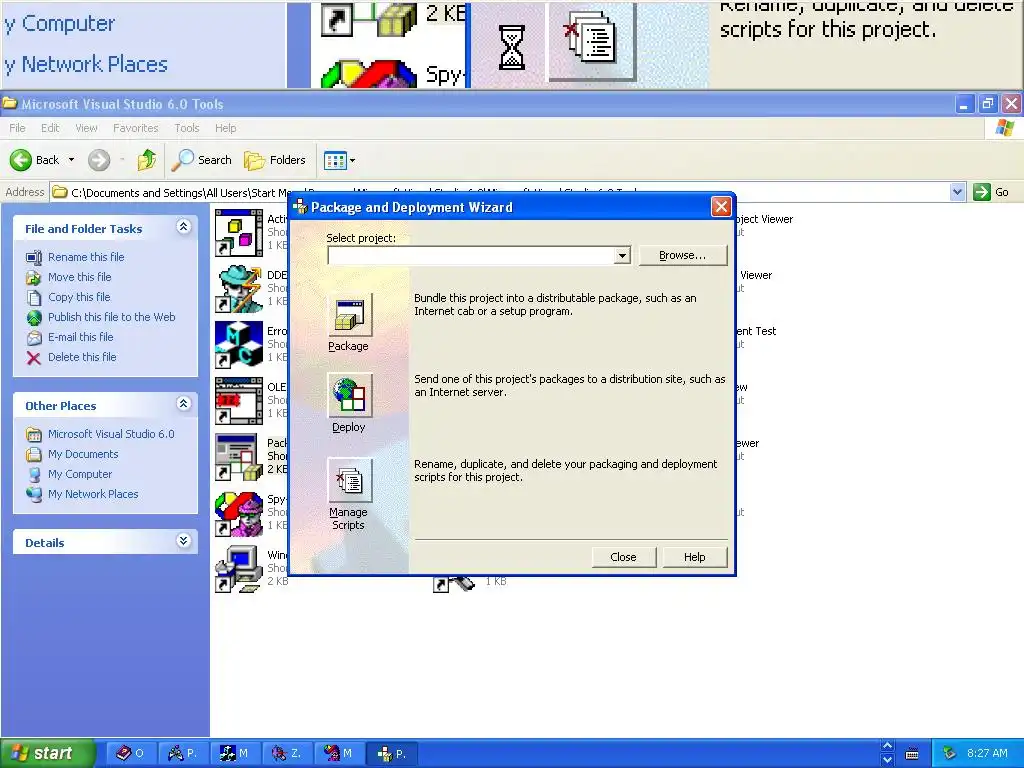This screenshot has height=768, width=1024.
Task: Click the Back arrow in Explorer toolbar
Action: [x=21, y=160]
